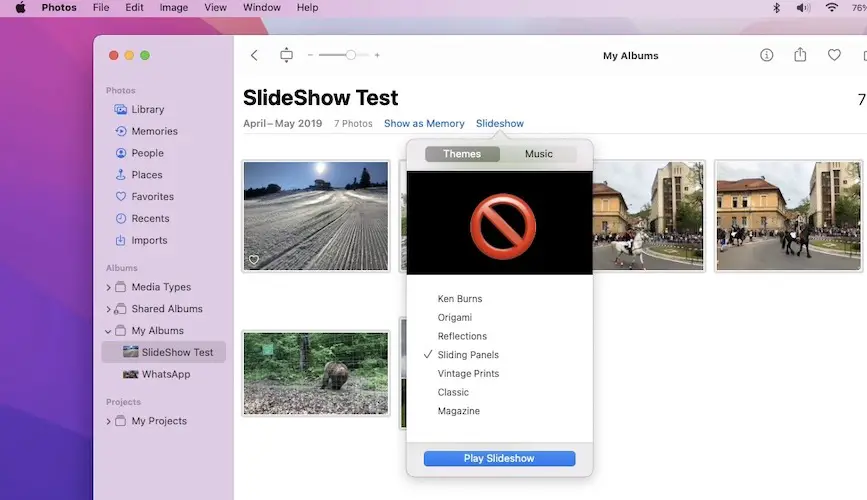Click the Bluetooth icon in menu bar
867x500 pixels.
pyautogui.click(x=776, y=8)
